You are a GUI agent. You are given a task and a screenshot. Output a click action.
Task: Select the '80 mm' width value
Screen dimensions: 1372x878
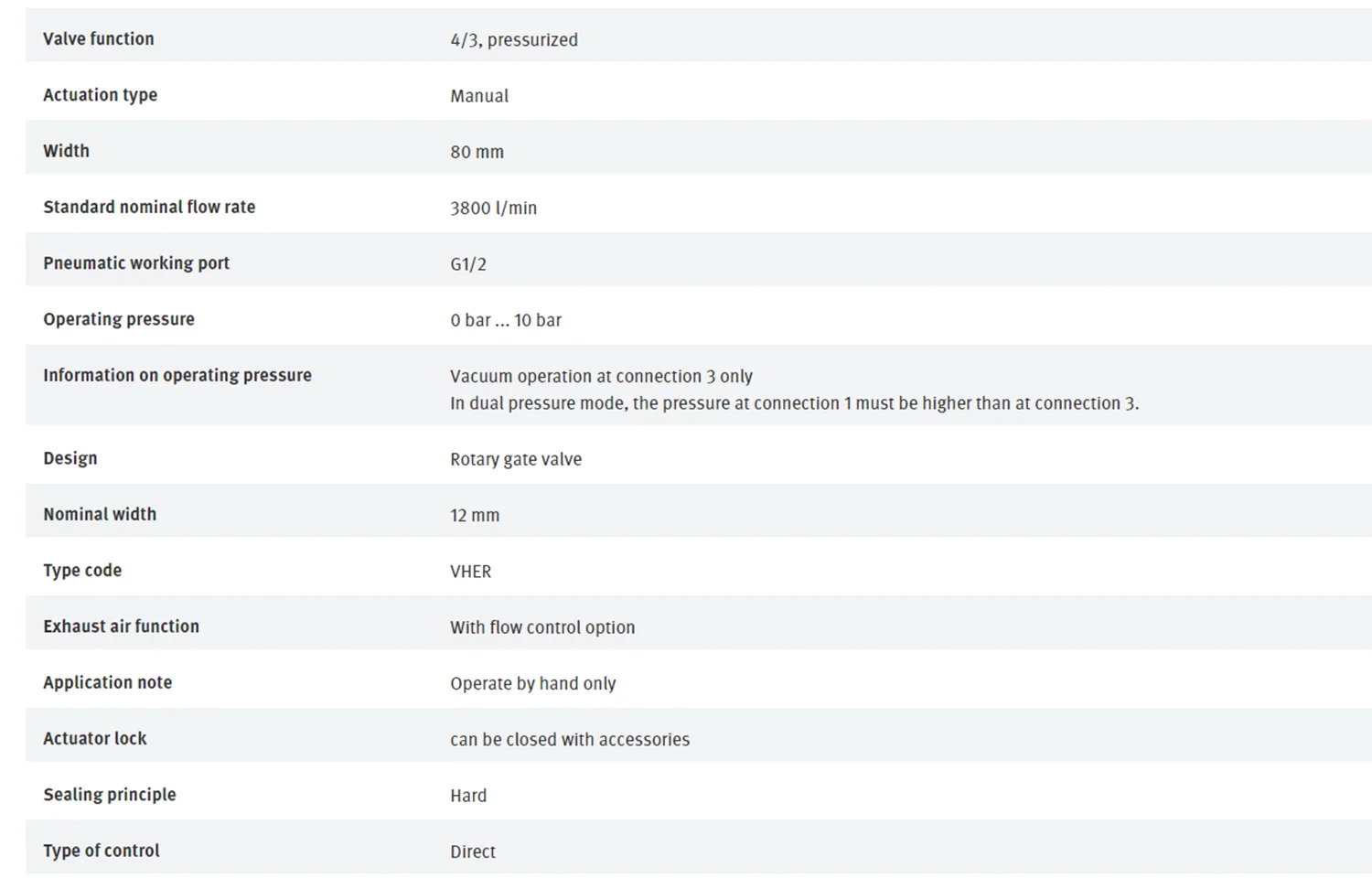point(477,152)
